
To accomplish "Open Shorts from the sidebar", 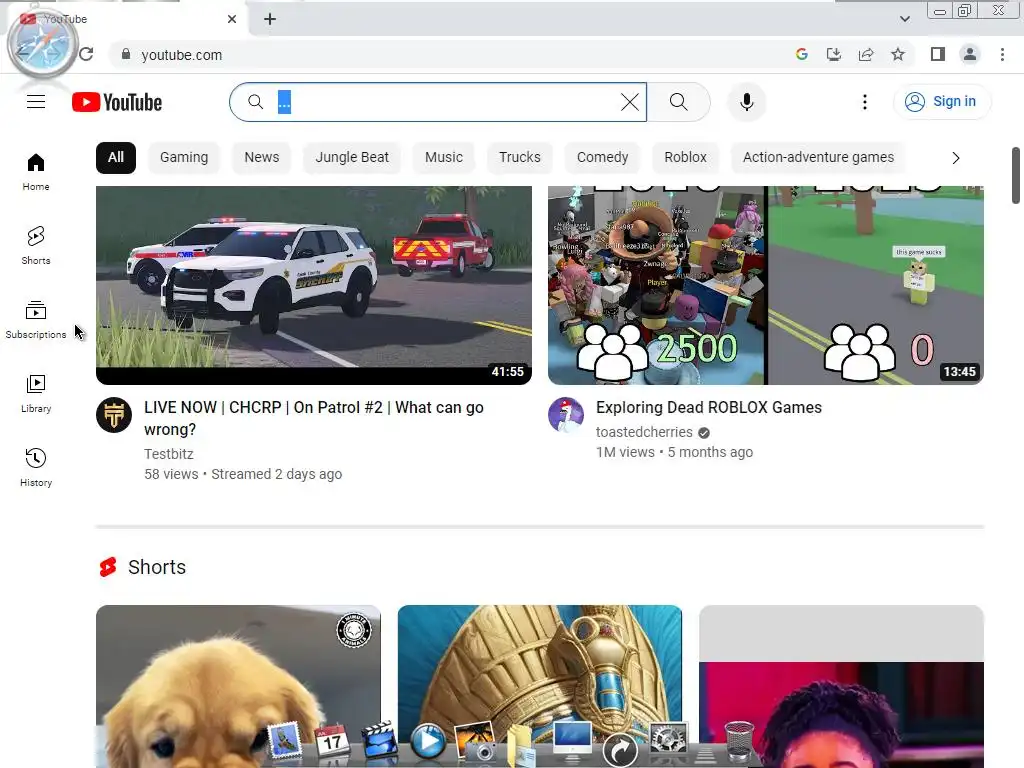I will (x=36, y=246).
